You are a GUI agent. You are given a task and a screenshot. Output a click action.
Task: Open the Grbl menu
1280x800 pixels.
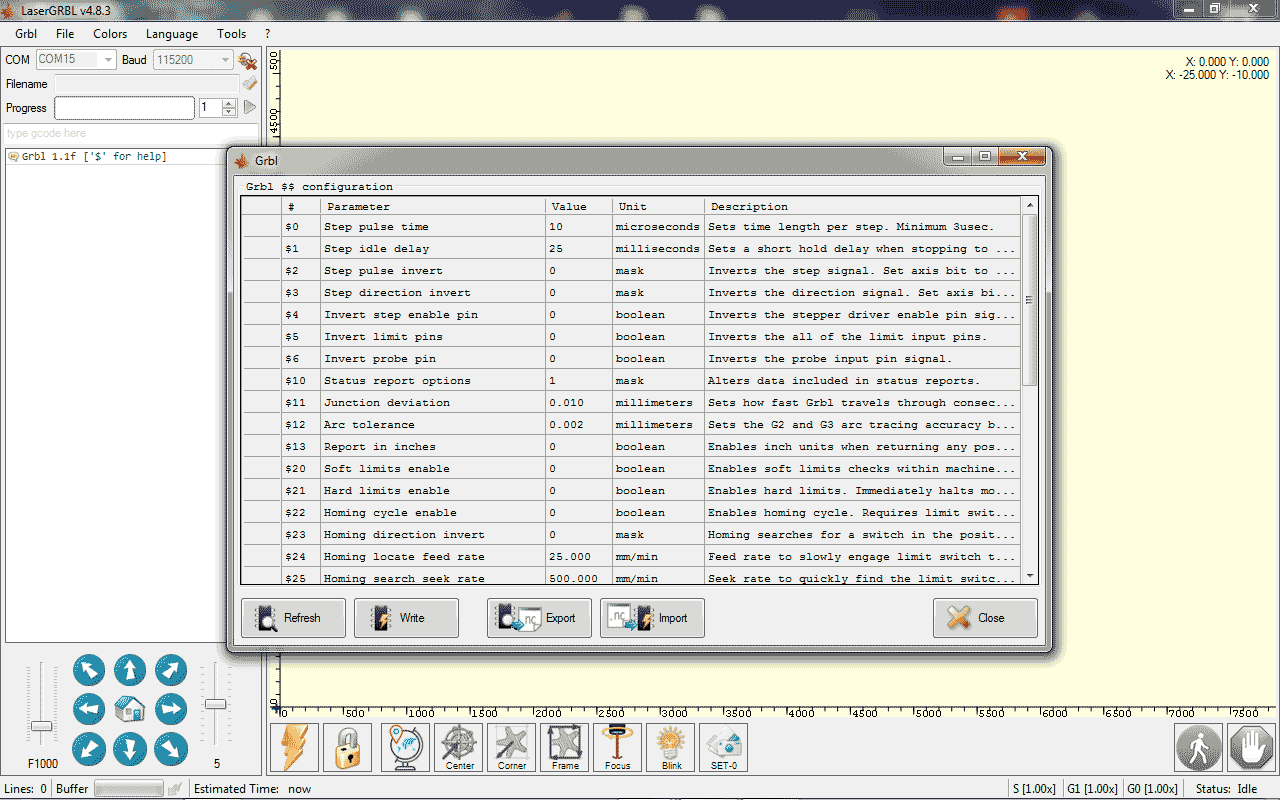[26, 34]
